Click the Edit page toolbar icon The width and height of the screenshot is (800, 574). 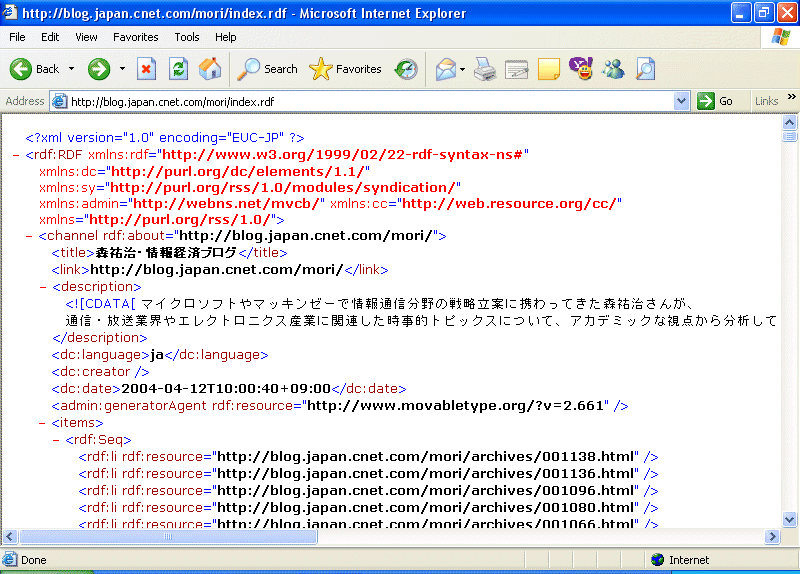point(516,69)
